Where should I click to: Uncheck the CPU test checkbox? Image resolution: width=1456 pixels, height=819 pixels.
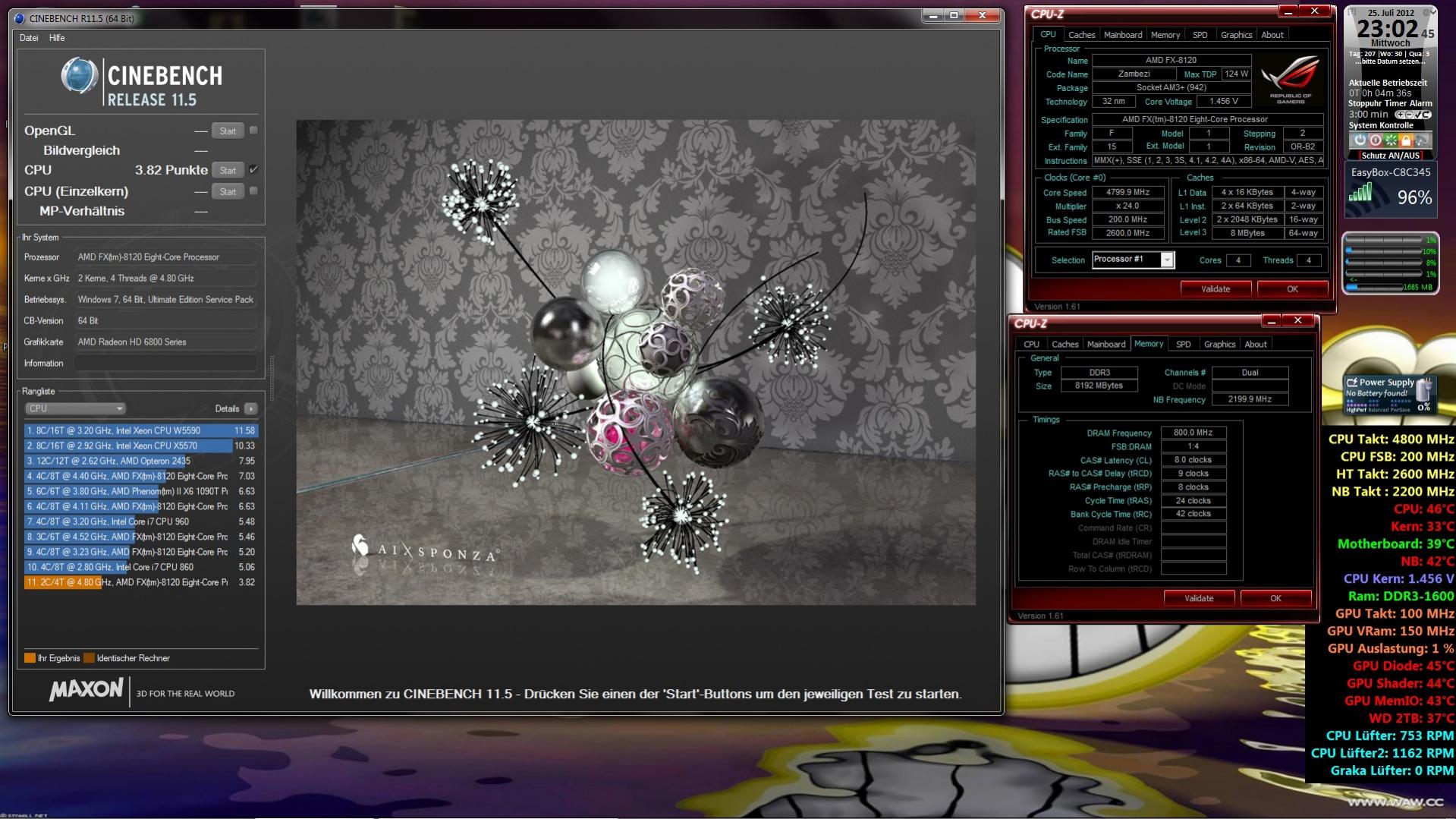point(253,170)
